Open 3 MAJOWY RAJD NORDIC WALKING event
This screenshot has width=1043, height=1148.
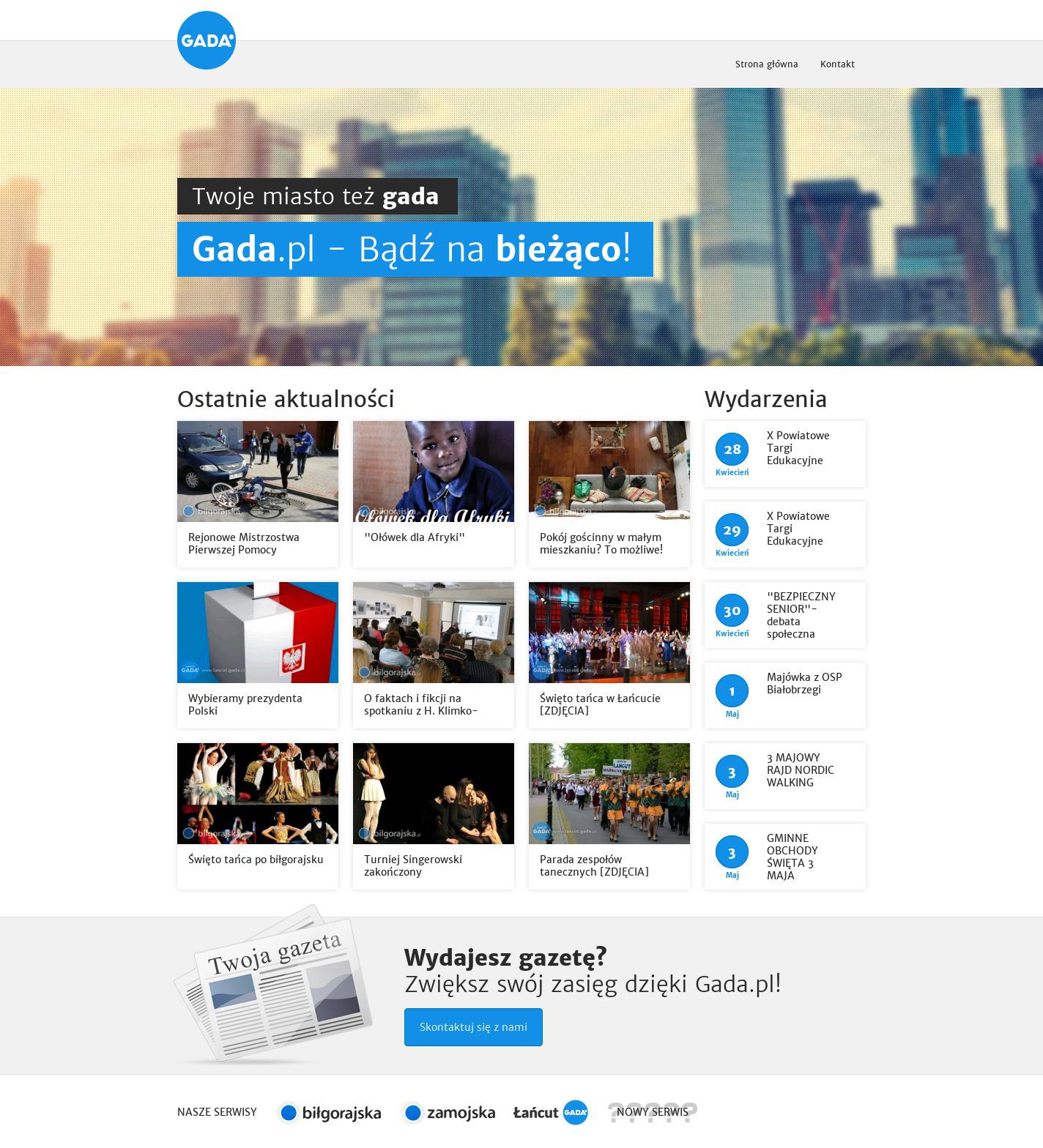[801, 770]
